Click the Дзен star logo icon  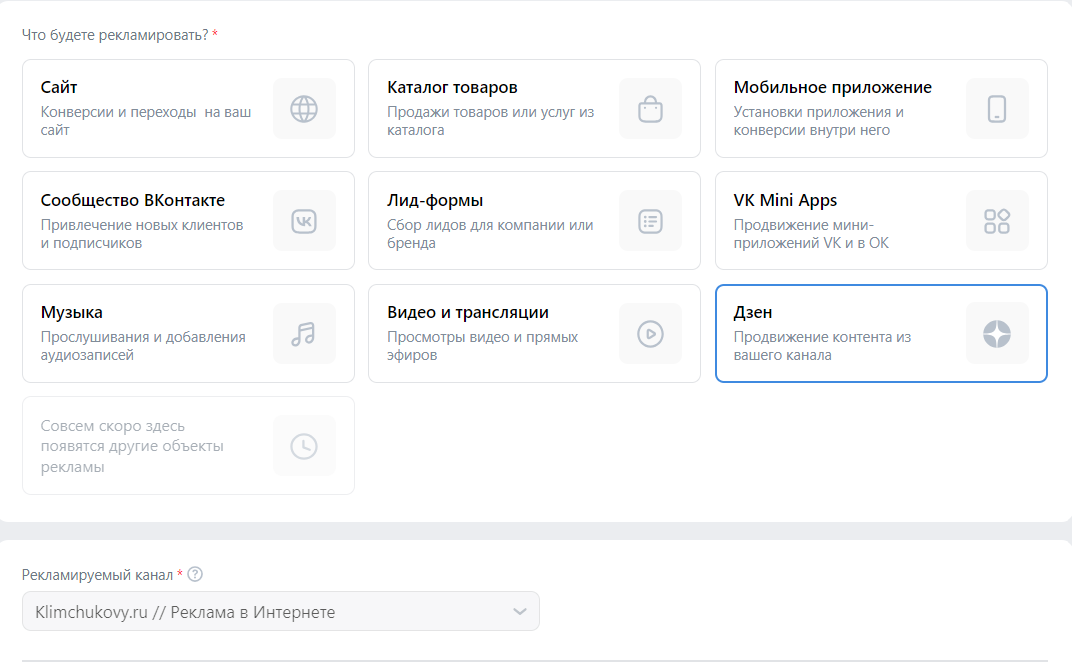click(997, 334)
